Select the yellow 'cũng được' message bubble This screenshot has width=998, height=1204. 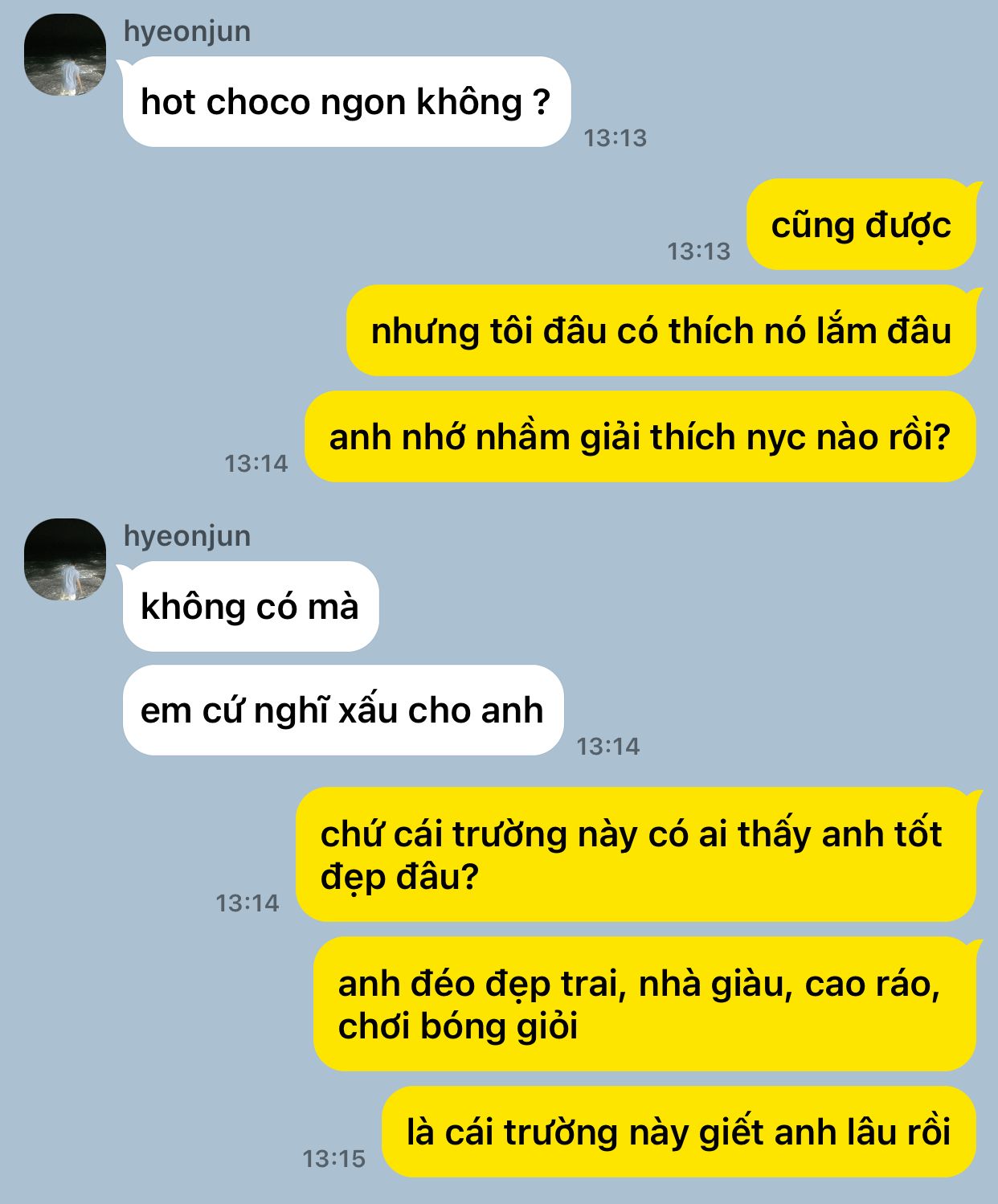coord(861,224)
